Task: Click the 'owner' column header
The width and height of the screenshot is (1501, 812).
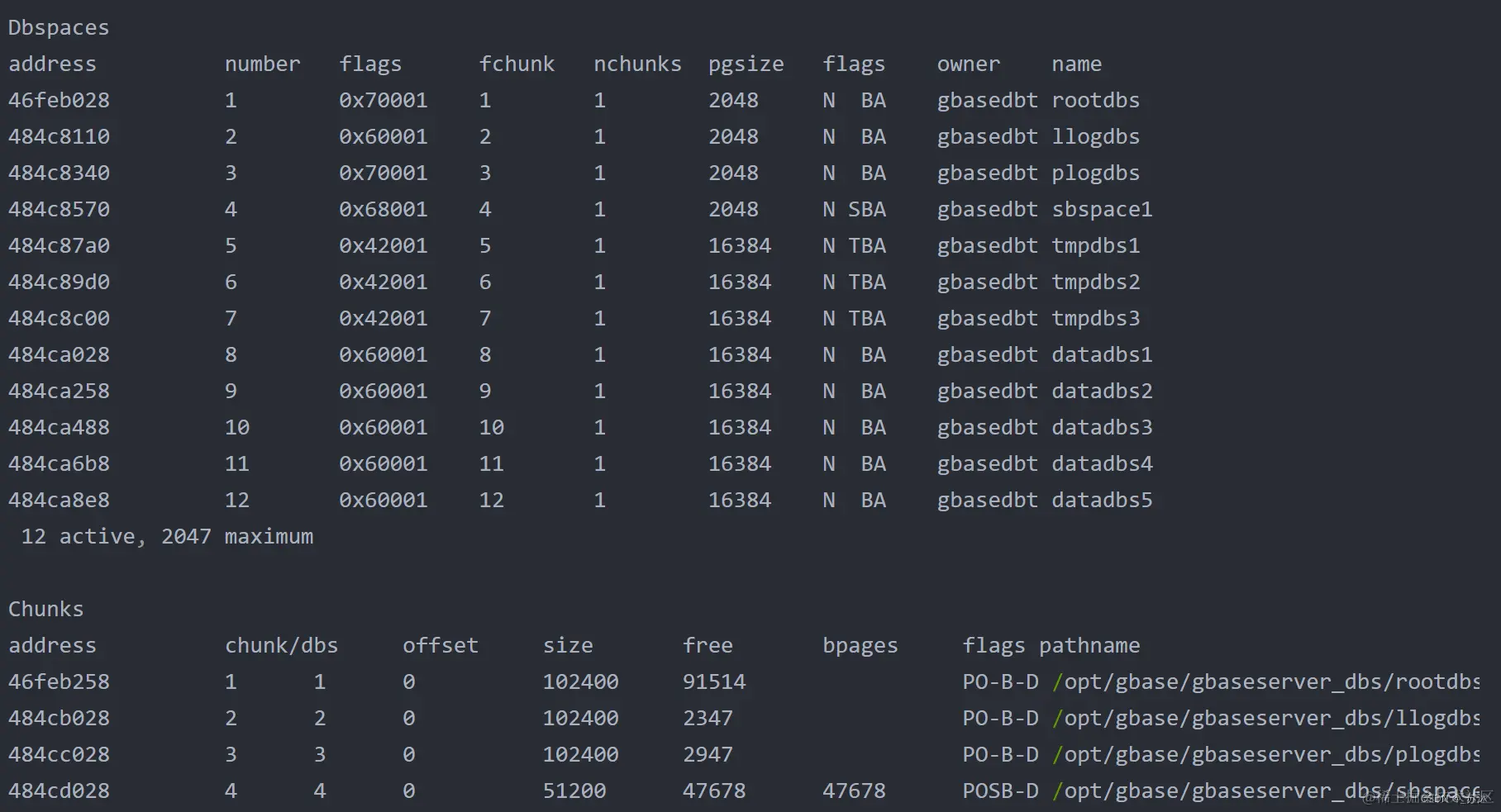Action: (968, 64)
